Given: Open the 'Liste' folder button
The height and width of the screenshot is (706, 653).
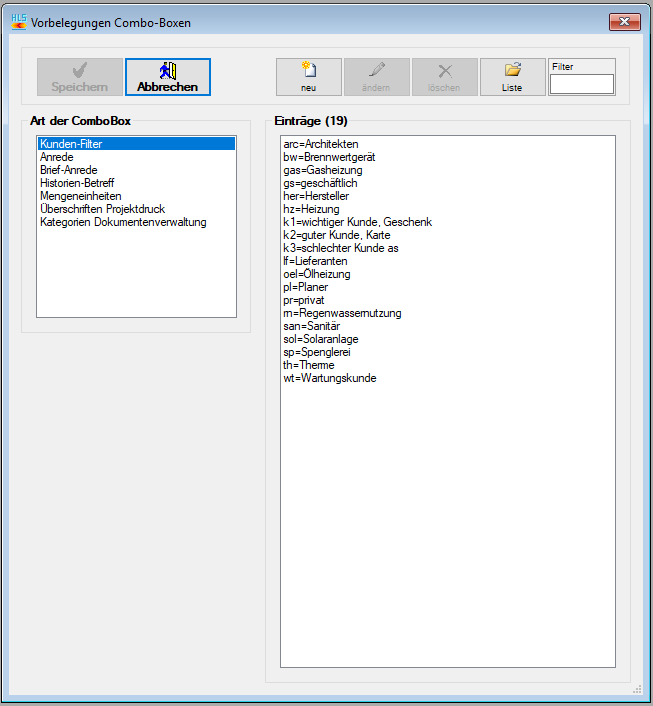Looking at the screenshot, I should coord(512,77).
